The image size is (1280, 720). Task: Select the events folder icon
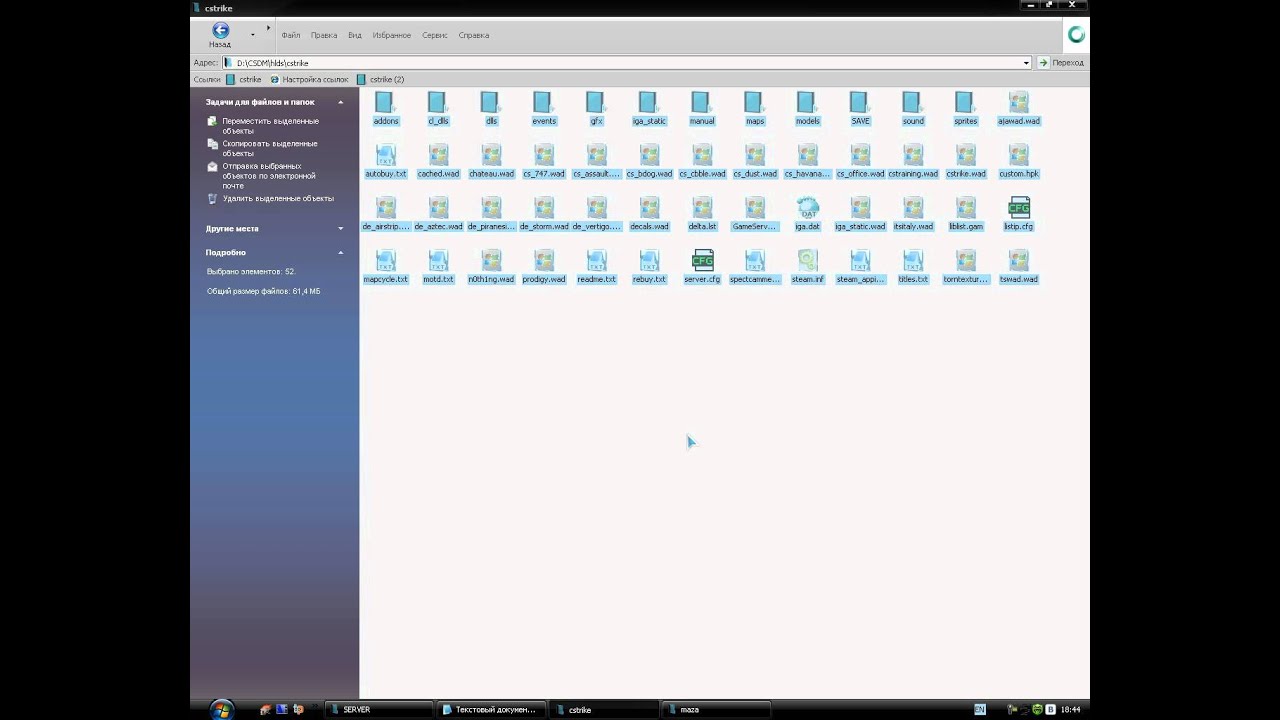pos(543,102)
